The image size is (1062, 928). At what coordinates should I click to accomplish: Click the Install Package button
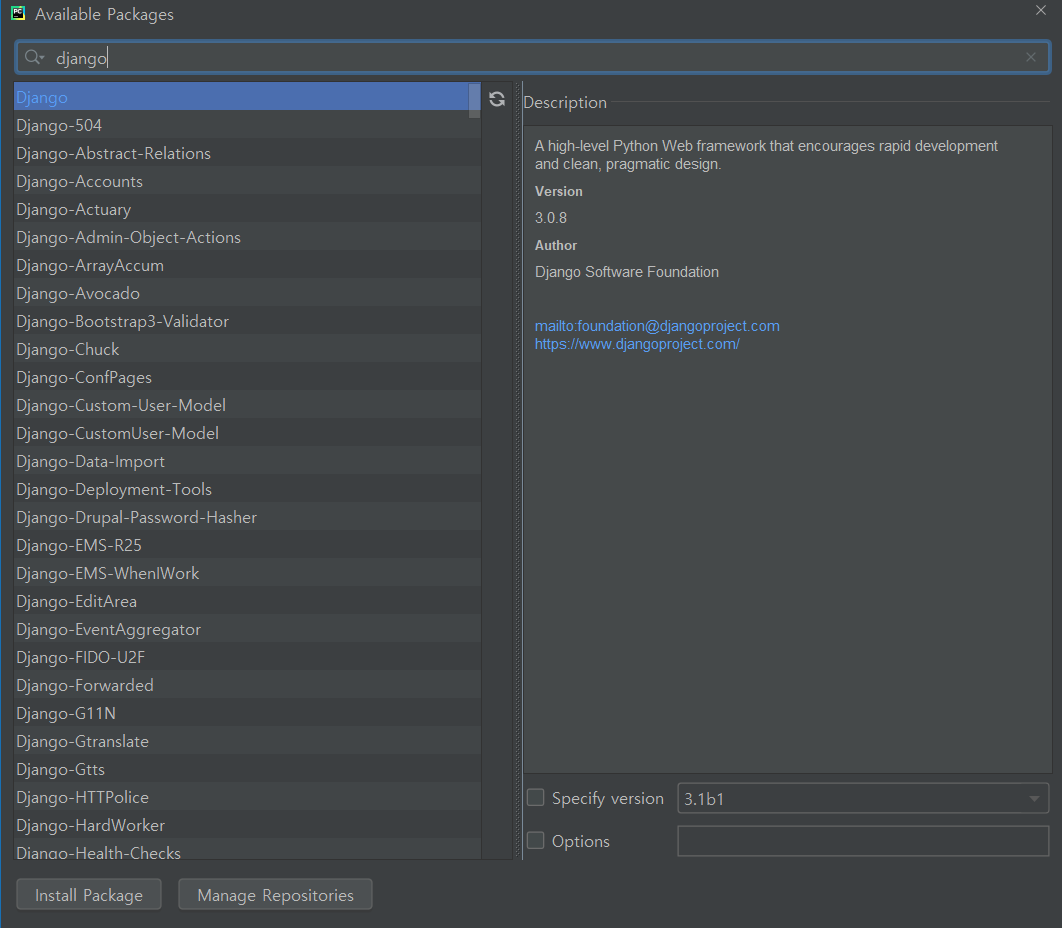[x=89, y=895]
